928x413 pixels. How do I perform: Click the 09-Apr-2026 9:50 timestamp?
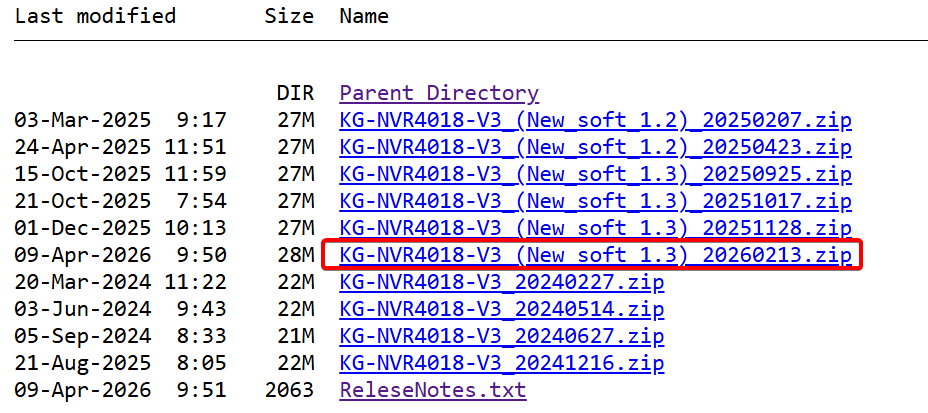point(120,255)
